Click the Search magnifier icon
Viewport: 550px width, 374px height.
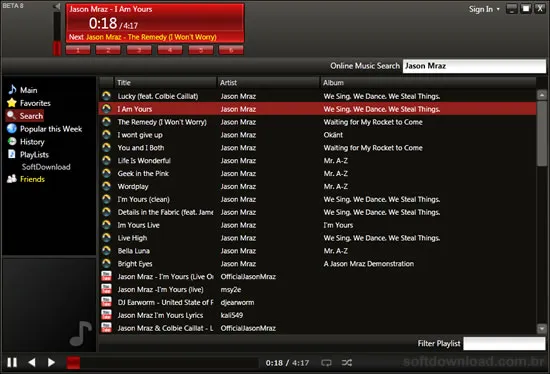[12, 115]
